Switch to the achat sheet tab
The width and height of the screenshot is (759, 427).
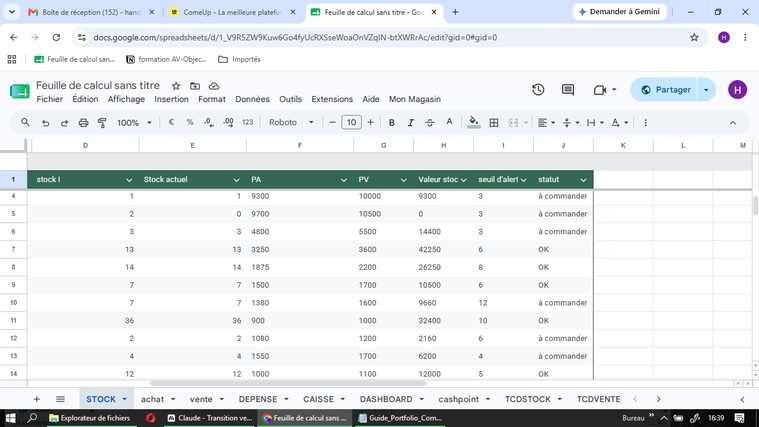tap(152, 399)
